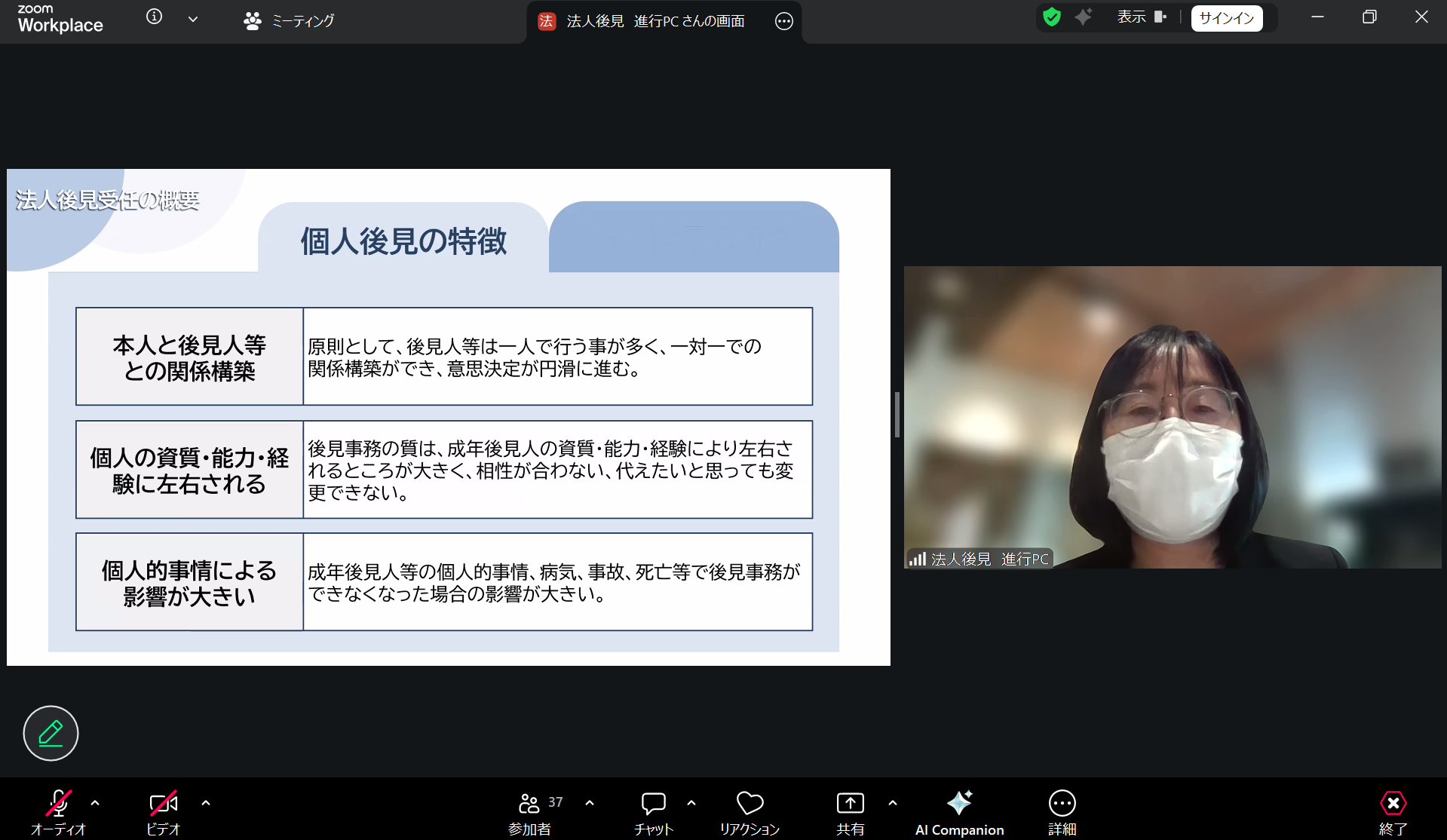
Task: Select the Meeting tab
Action: click(x=290, y=21)
